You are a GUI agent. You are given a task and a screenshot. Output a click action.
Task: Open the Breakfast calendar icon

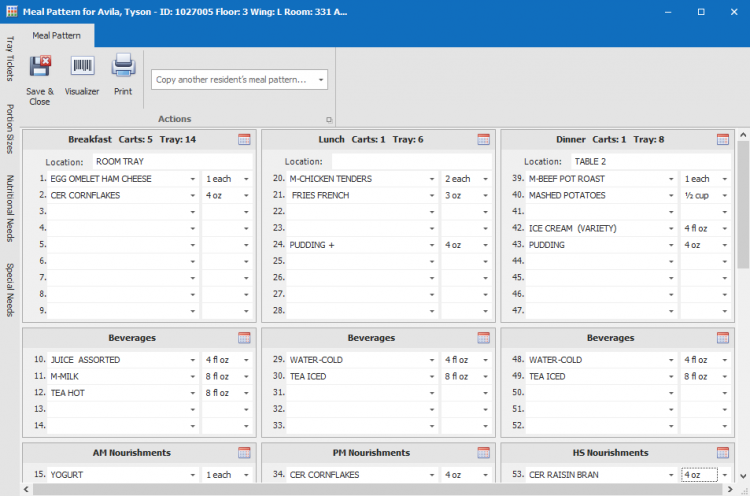tap(245, 139)
